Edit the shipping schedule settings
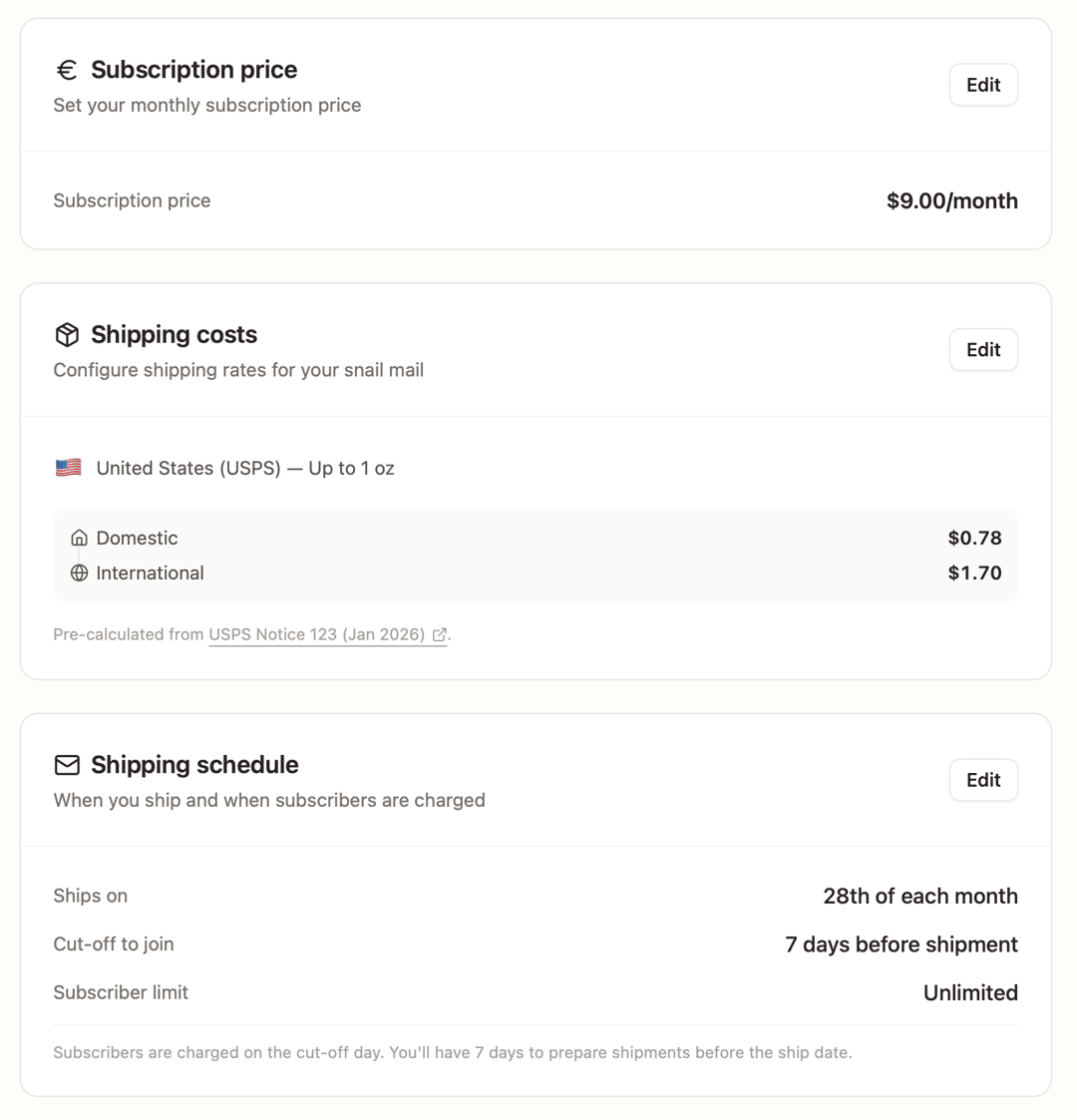Screen dimensions: 1077x1120 983,780
